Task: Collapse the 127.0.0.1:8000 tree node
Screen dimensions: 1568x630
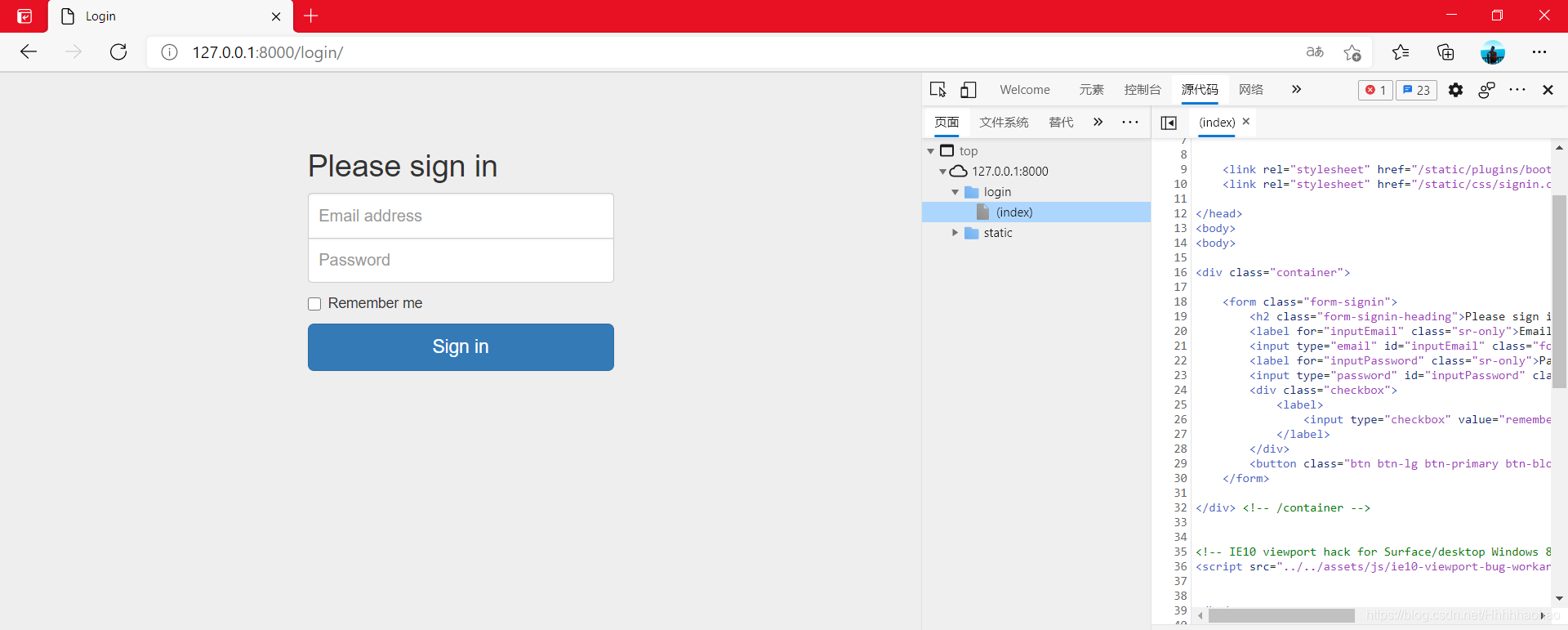Action: point(942,172)
